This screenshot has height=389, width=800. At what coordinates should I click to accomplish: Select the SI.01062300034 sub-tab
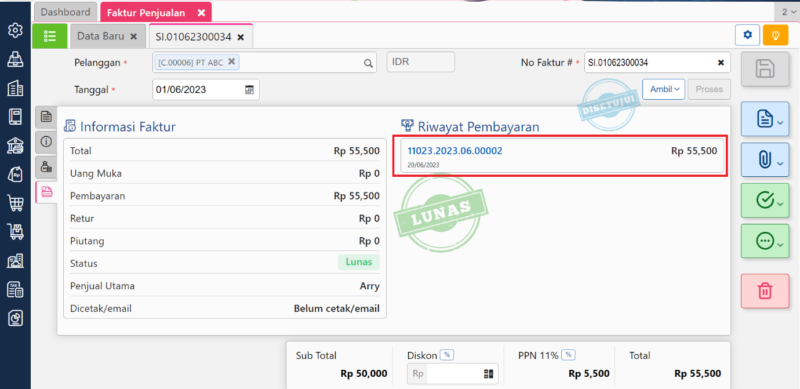click(x=193, y=37)
